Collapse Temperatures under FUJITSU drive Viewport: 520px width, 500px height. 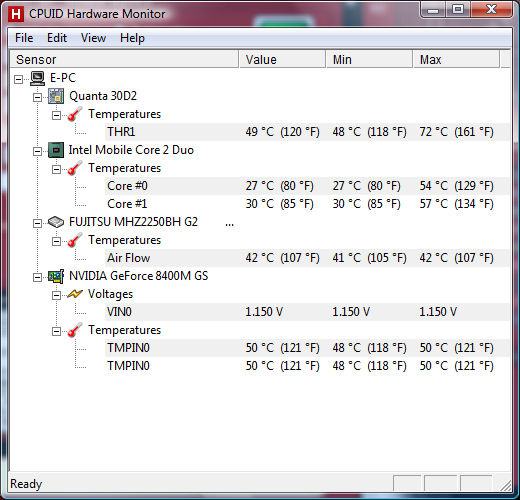click(56, 241)
